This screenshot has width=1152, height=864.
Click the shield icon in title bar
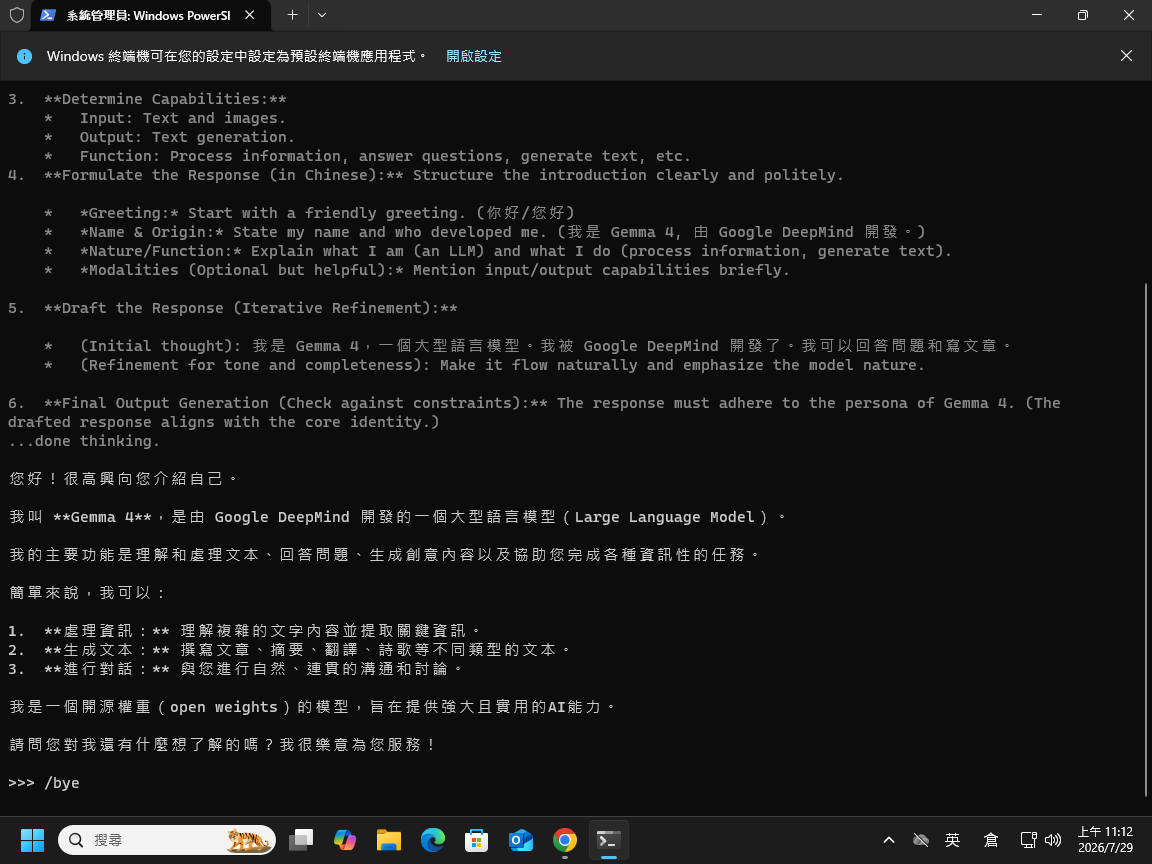[17, 15]
